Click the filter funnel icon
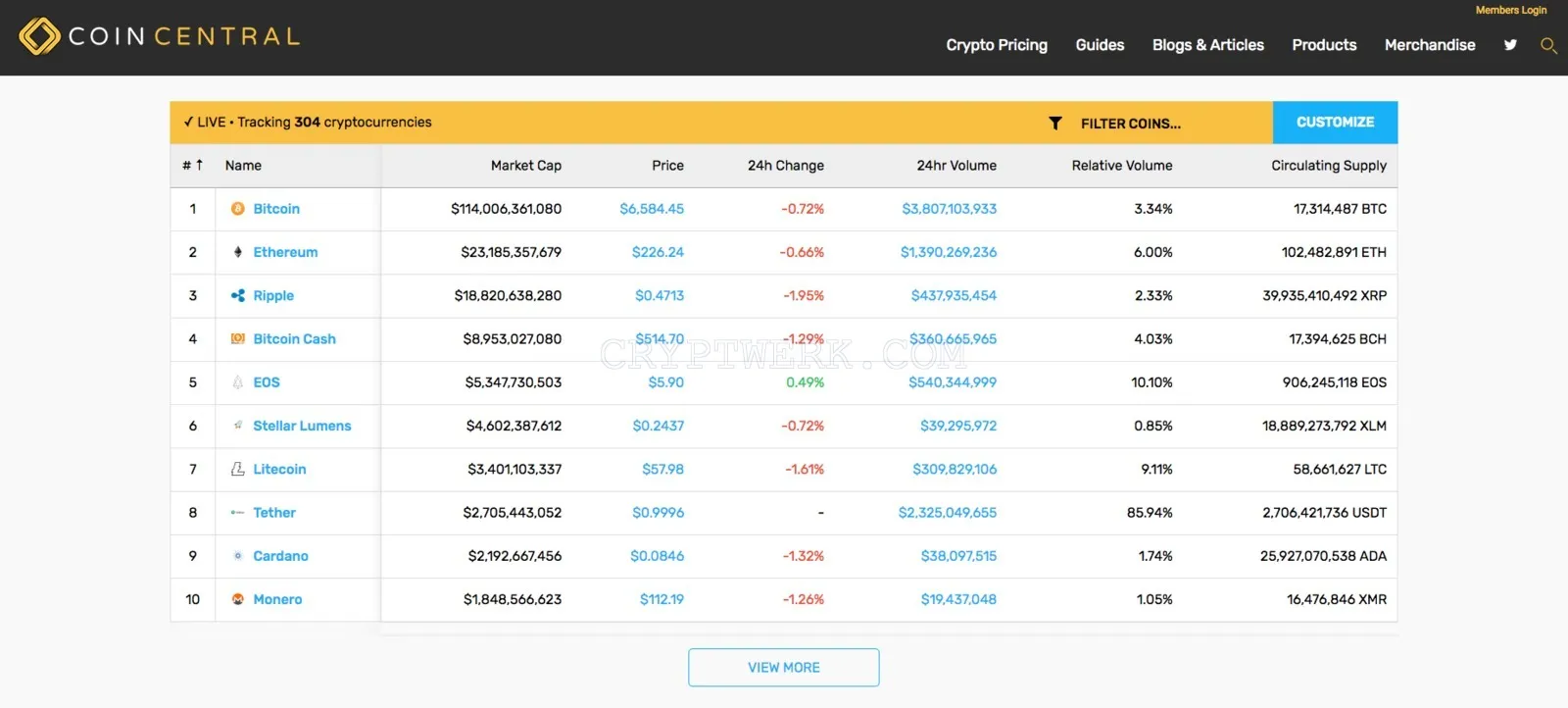Viewport: 1568px width, 708px height. tap(1055, 124)
